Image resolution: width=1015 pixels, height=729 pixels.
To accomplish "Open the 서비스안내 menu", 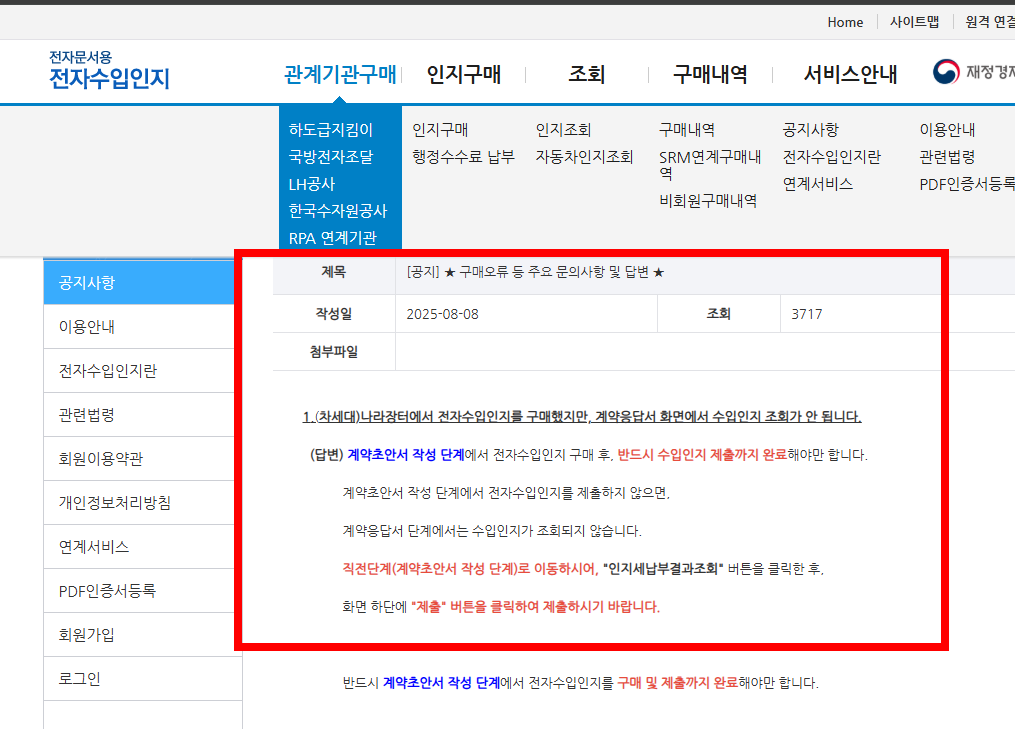I will pos(845,73).
